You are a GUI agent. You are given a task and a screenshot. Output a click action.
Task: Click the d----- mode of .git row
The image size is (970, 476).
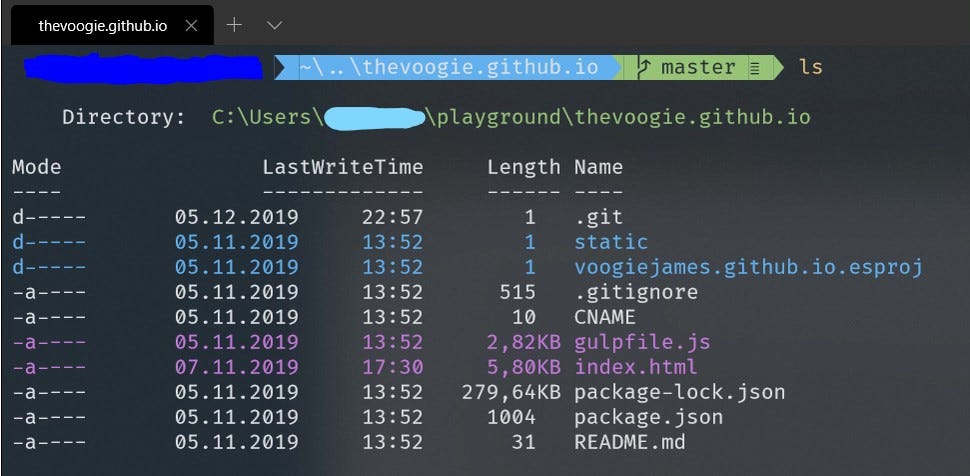(x=49, y=217)
